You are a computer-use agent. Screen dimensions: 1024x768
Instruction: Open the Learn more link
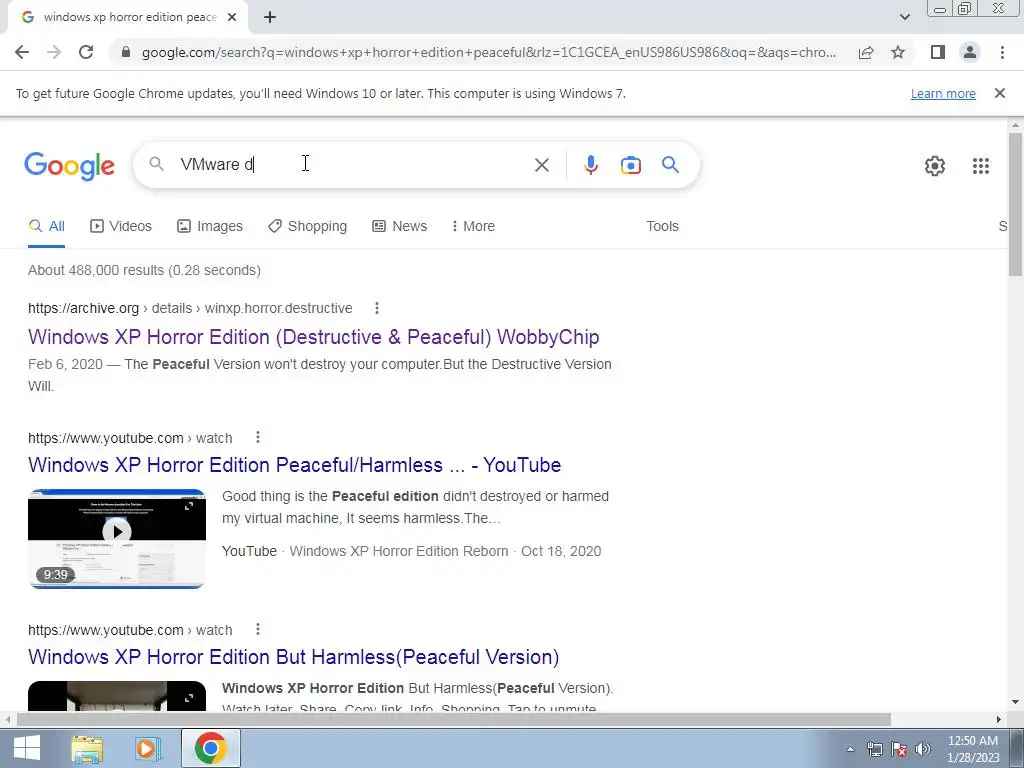943,93
